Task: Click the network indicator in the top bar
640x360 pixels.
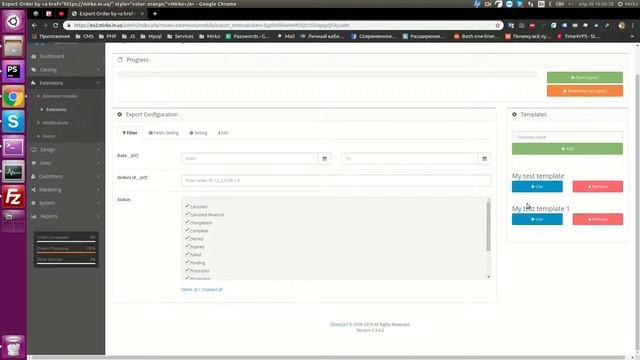Action: (x=530, y=4)
